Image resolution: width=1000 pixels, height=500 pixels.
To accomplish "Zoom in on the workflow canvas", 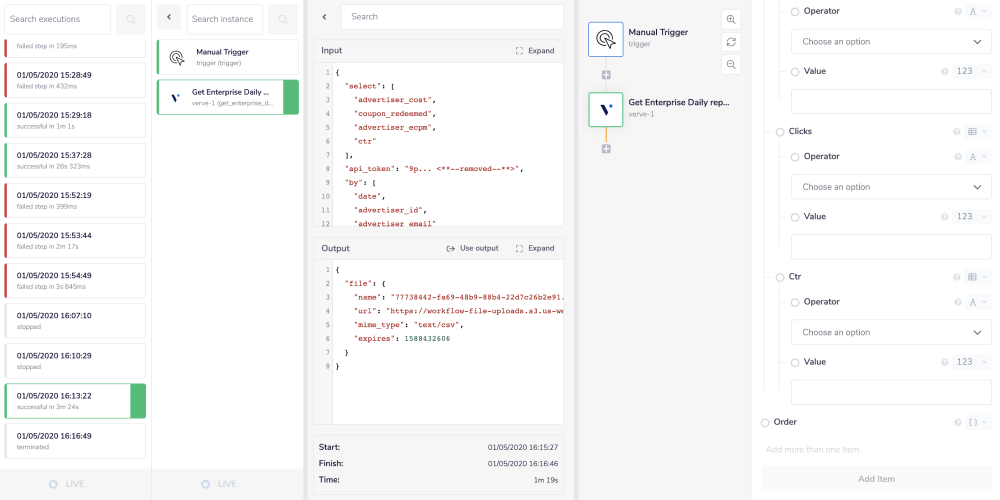I will pos(731,19).
